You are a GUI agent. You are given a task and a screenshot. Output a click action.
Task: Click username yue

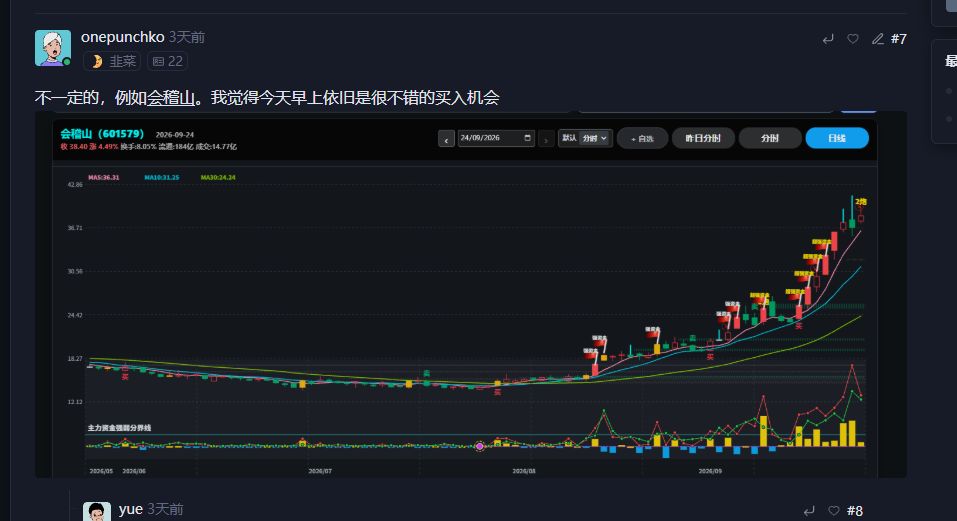131,509
